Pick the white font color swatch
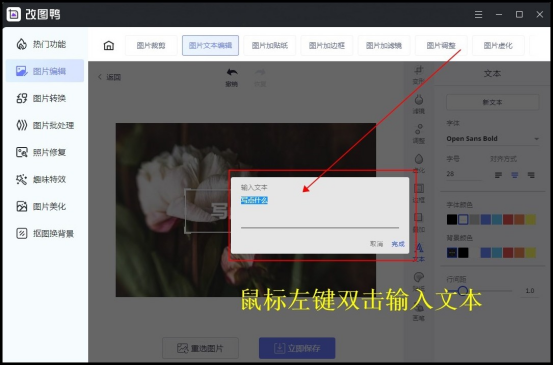The width and height of the screenshot is (554, 365). coord(463,219)
